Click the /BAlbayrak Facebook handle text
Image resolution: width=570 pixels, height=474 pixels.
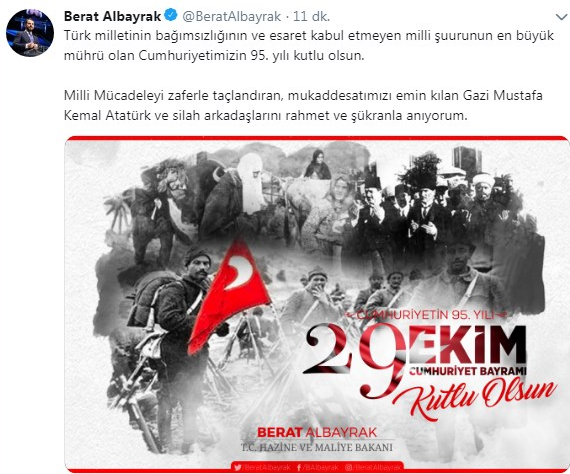[x=321, y=467]
